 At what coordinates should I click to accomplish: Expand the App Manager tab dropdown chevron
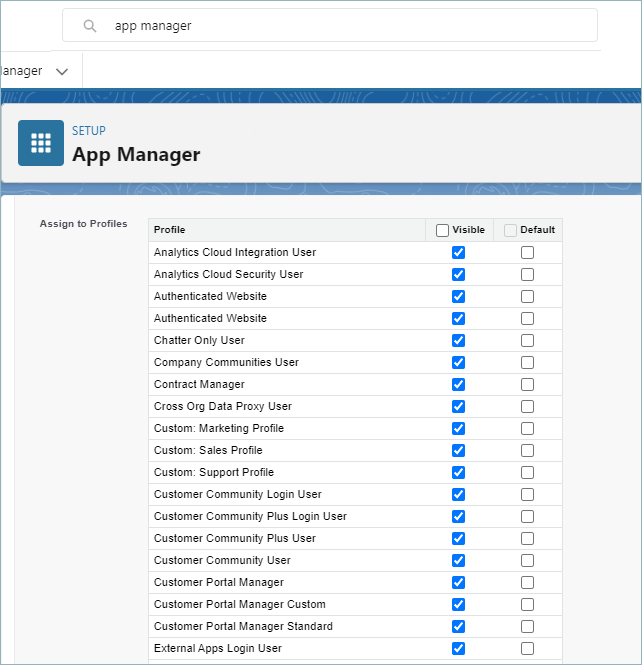62,72
